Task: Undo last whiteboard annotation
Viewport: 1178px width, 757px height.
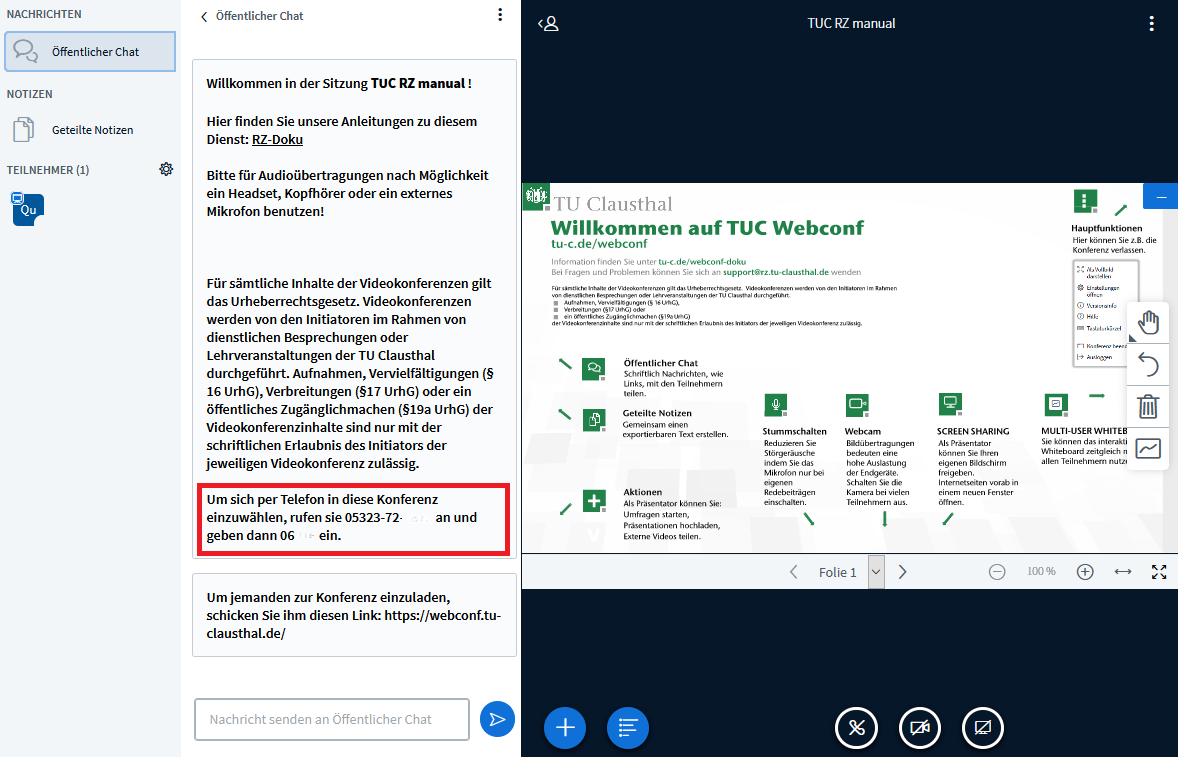Action: tap(1148, 365)
